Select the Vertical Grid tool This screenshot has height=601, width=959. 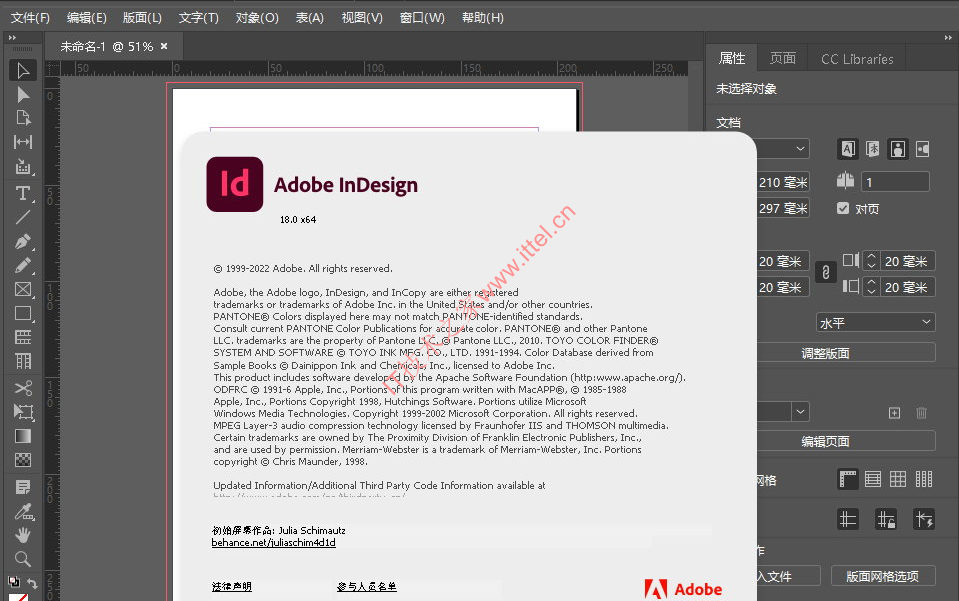pos(23,361)
